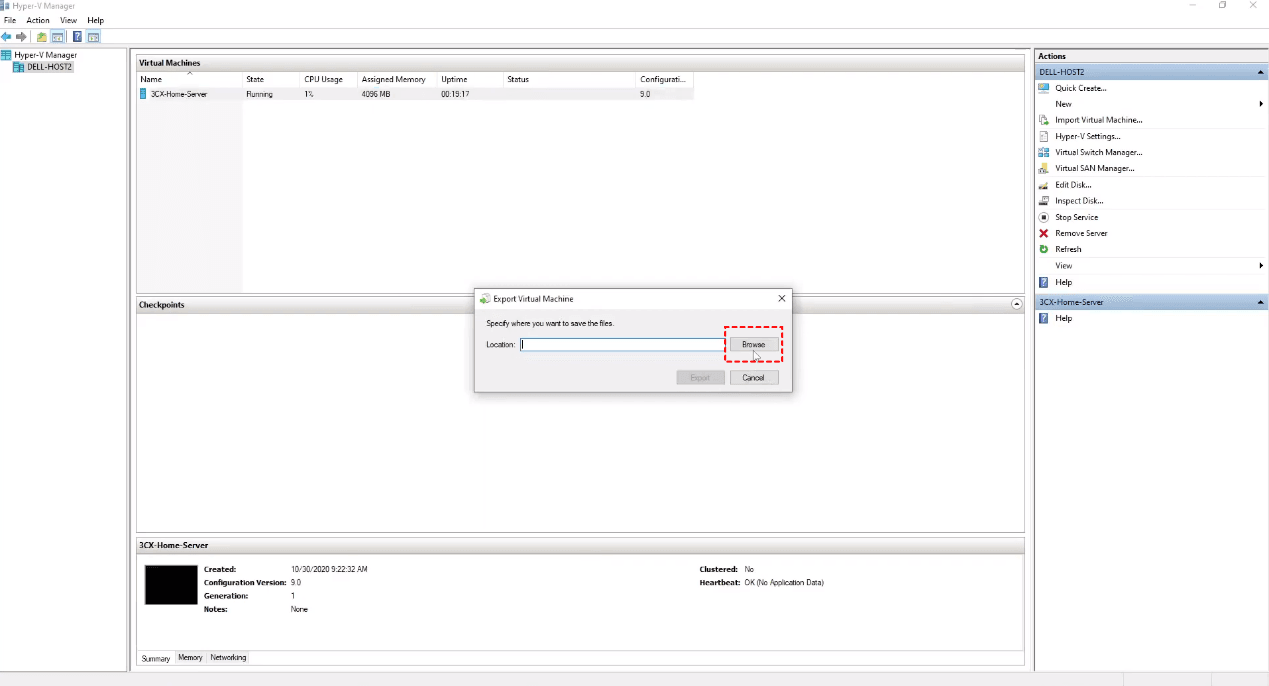Click the Import Virtual Machine icon
The image size is (1269, 686).
[x=1044, y=120]
